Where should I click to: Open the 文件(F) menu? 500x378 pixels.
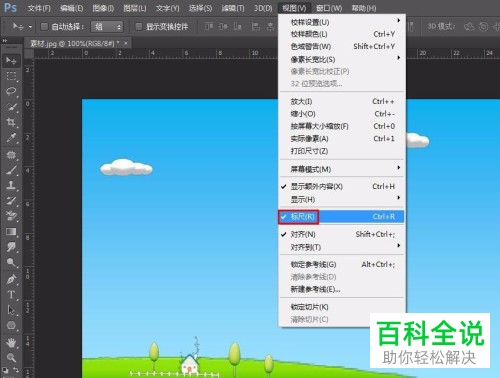pyautogui.click(x=39, y=8)
